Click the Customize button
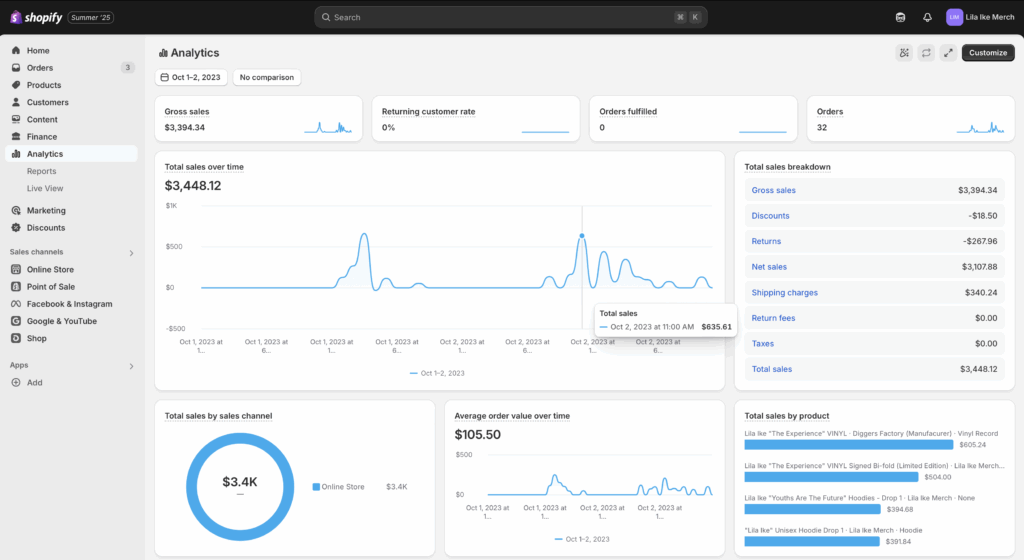Viewport: 1024px width, 560px height. tap(987, 53)
